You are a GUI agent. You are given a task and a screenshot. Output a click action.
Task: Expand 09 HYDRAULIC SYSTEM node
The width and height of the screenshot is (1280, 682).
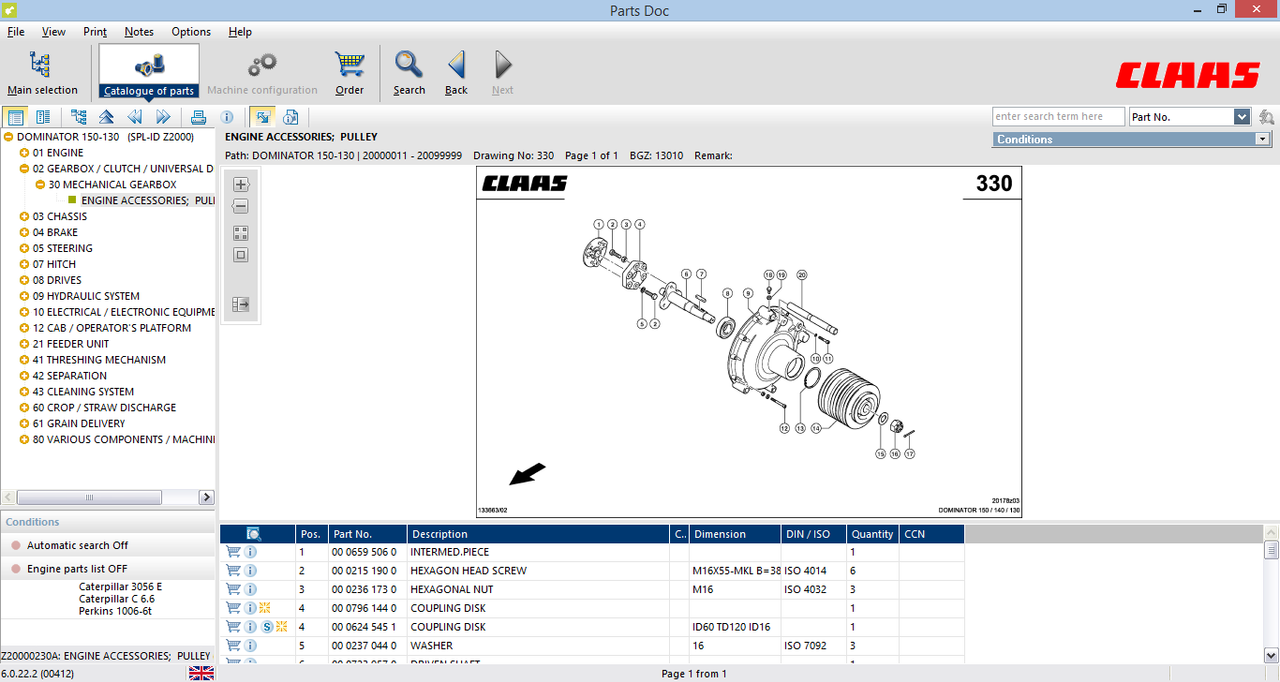[24, 297]
